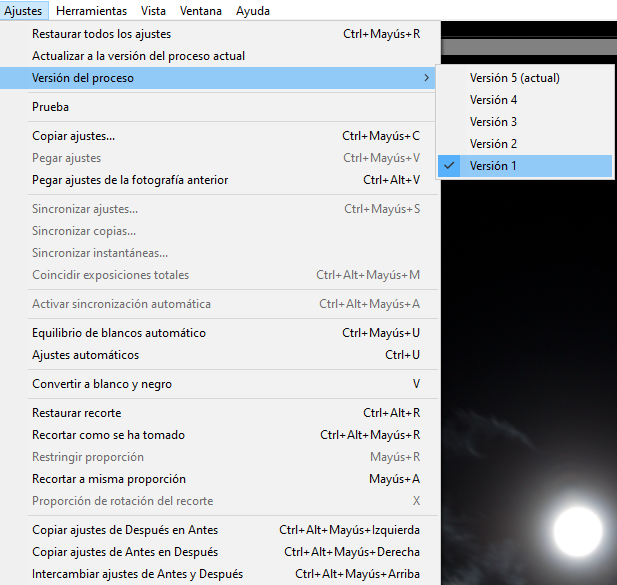Click Equilibrio de blancos automático

pos(218,333)
